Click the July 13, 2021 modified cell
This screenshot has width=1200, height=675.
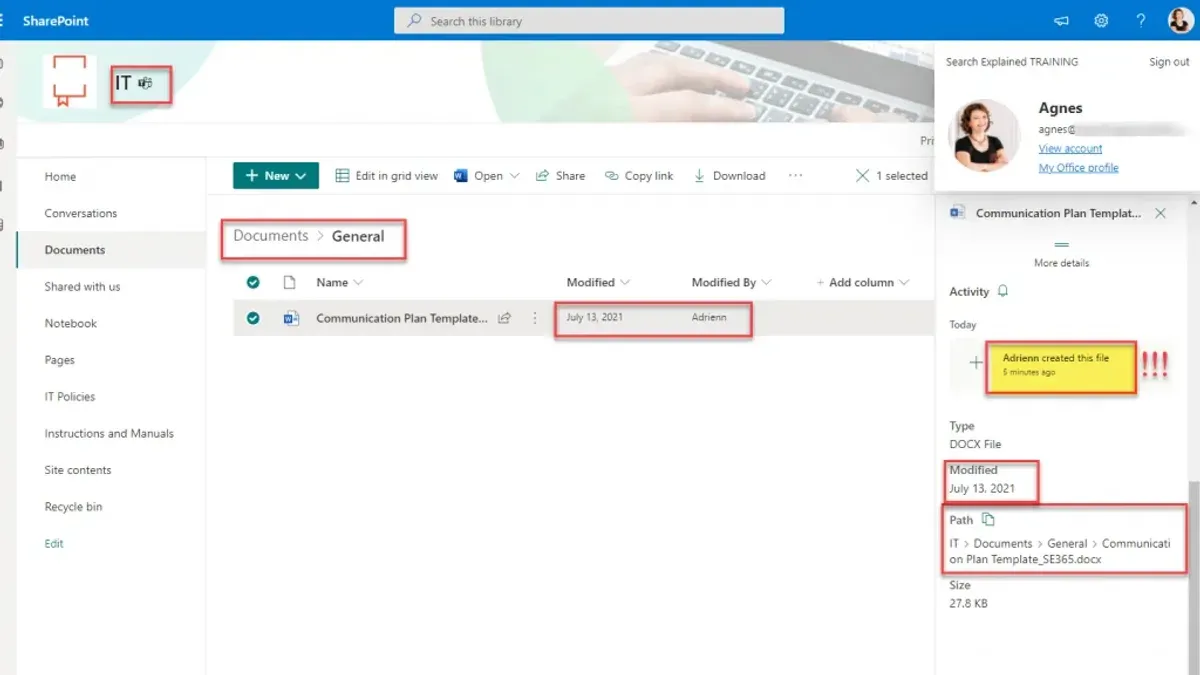tap(594, 318)
